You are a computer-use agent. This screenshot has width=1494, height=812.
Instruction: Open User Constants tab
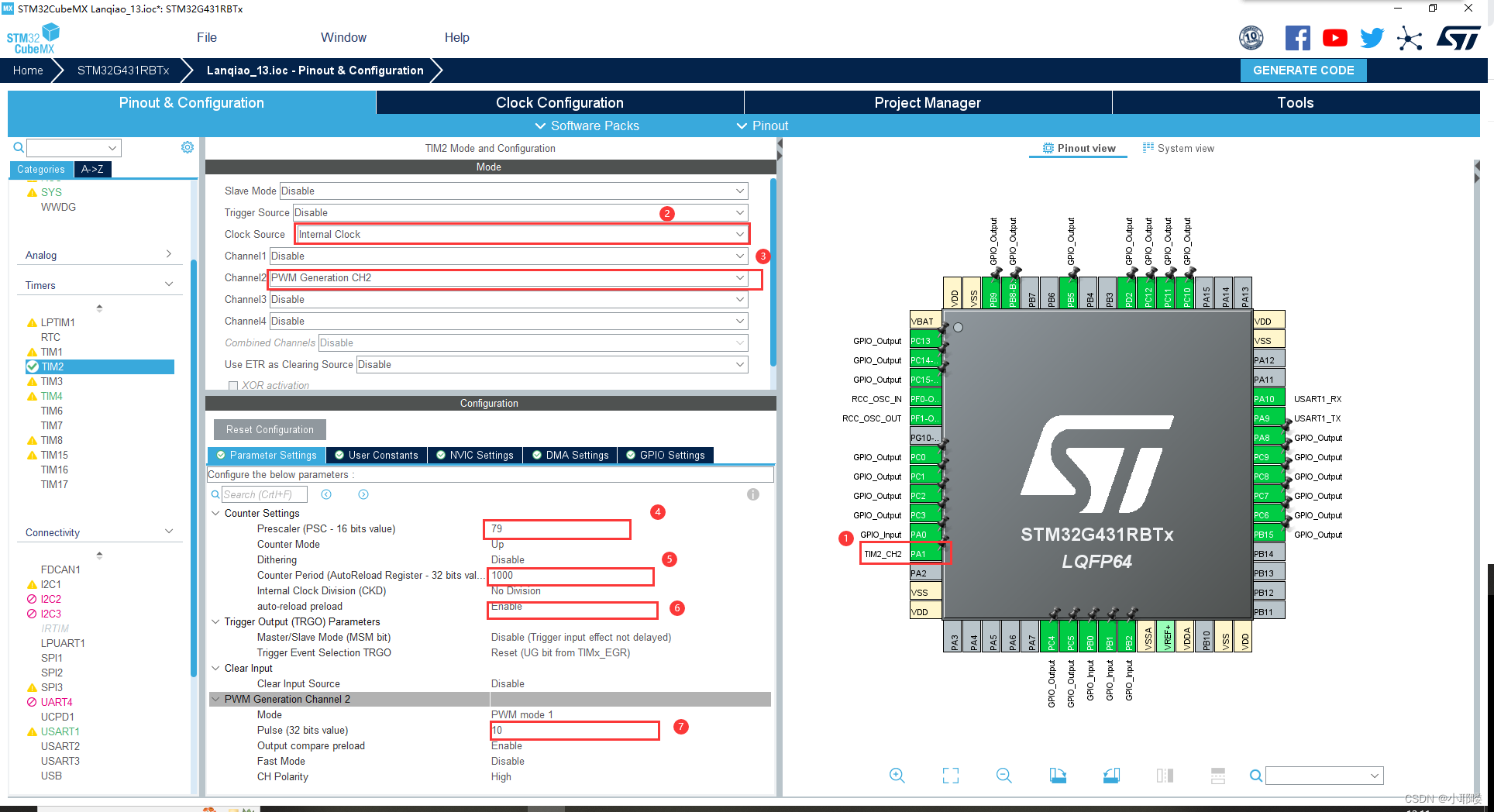click(x=376, y=455)
